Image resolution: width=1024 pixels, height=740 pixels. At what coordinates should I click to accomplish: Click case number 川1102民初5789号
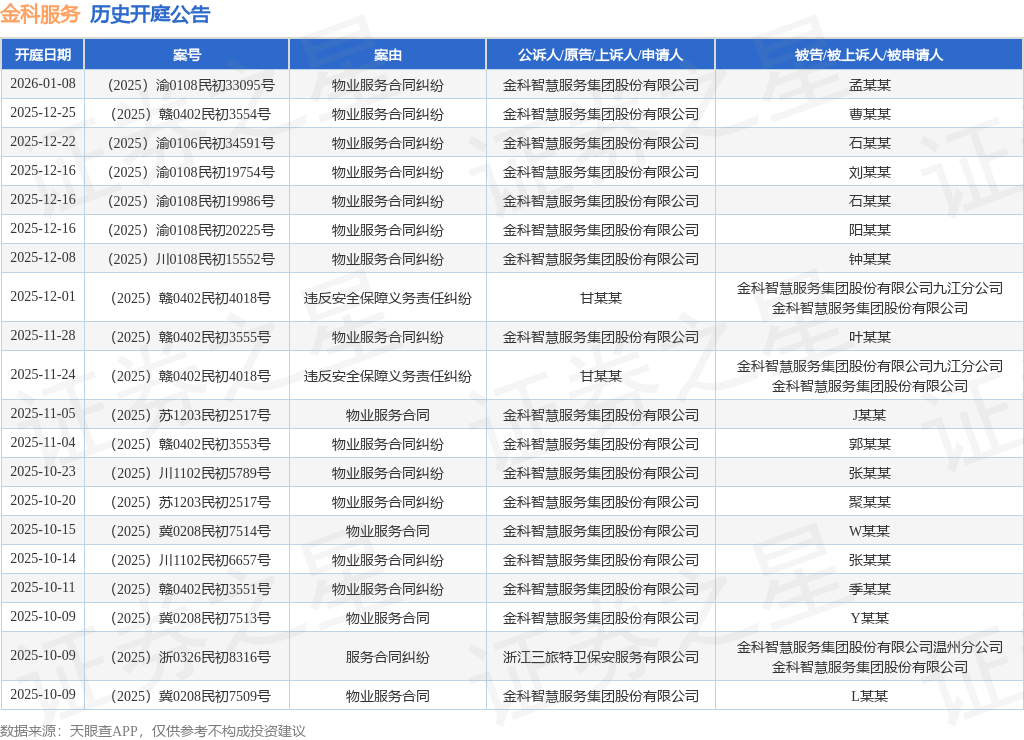pos(191,474)
